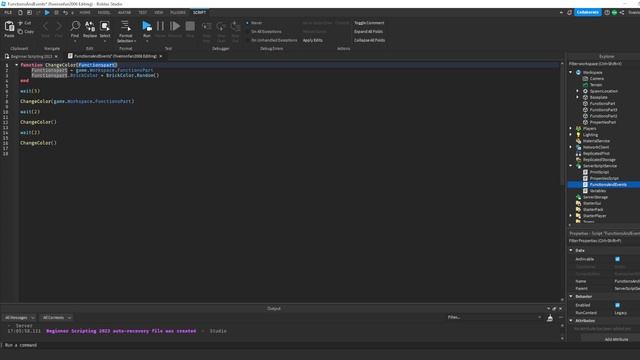Select On Unhandled Exceptions option
The width and height of the screenshot is (640, 360).
pos(272,40)
